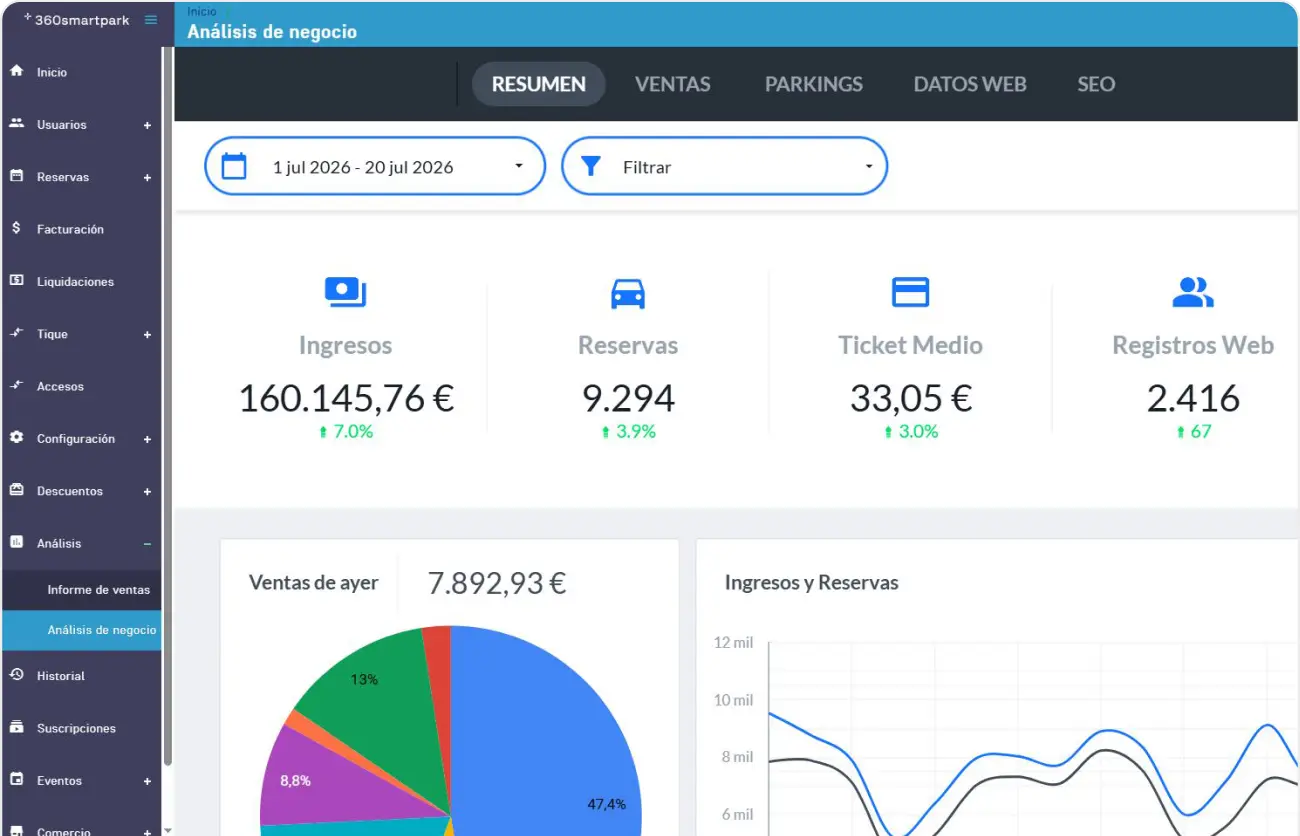The width and height of the screenshot is (1300, 836).
Task: Expand the Descuentos submenu plus
Action: (147, 491)
